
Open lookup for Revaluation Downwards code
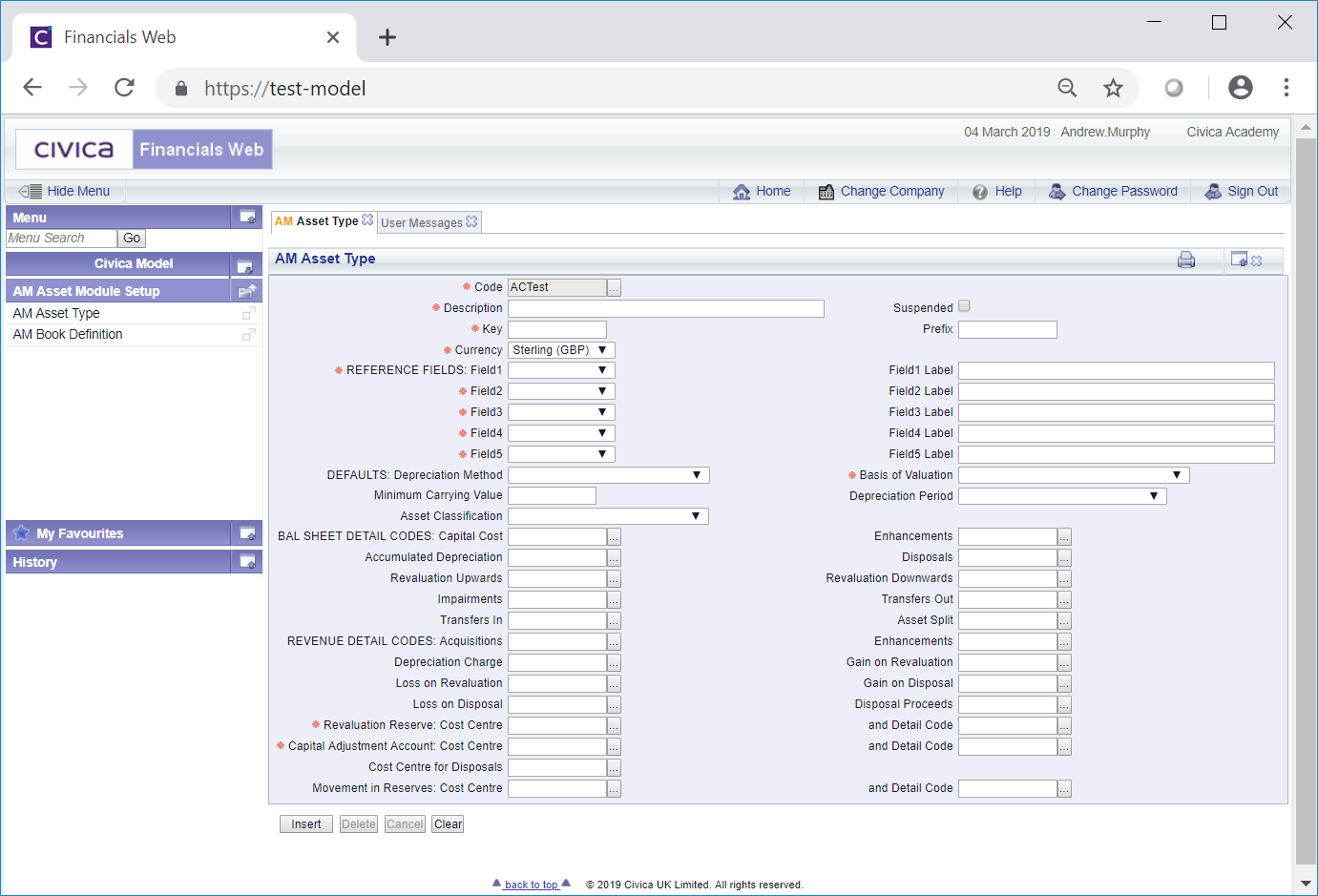click(x=1064, y=579)
